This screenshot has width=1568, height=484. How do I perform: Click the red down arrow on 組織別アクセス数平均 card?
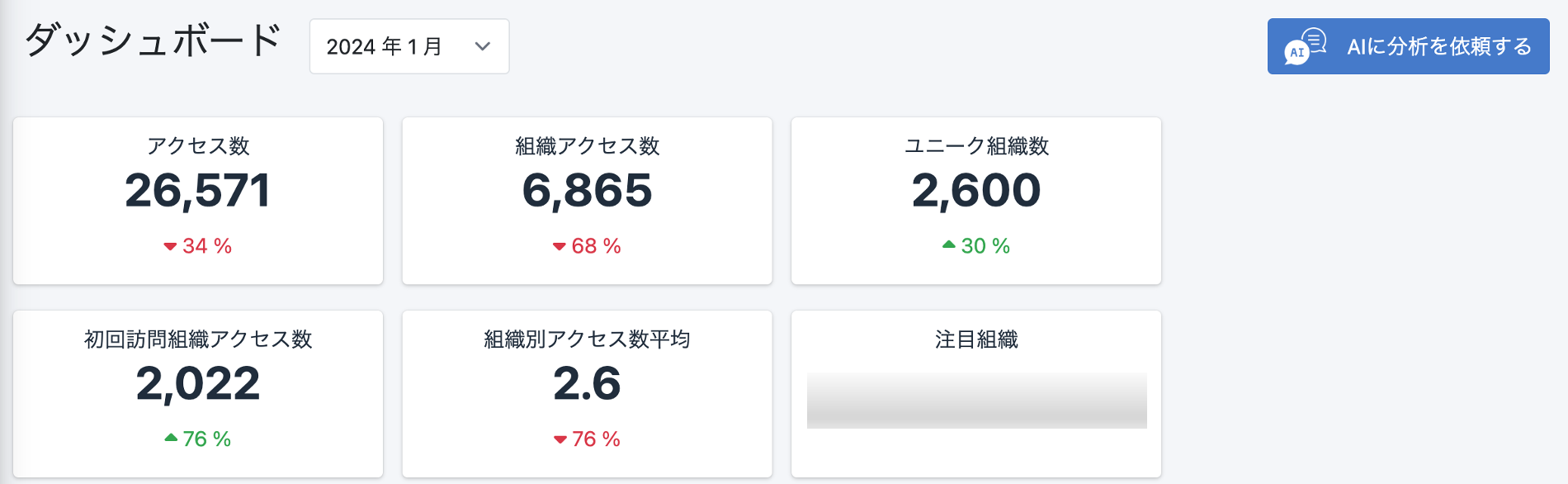[560, 440]
